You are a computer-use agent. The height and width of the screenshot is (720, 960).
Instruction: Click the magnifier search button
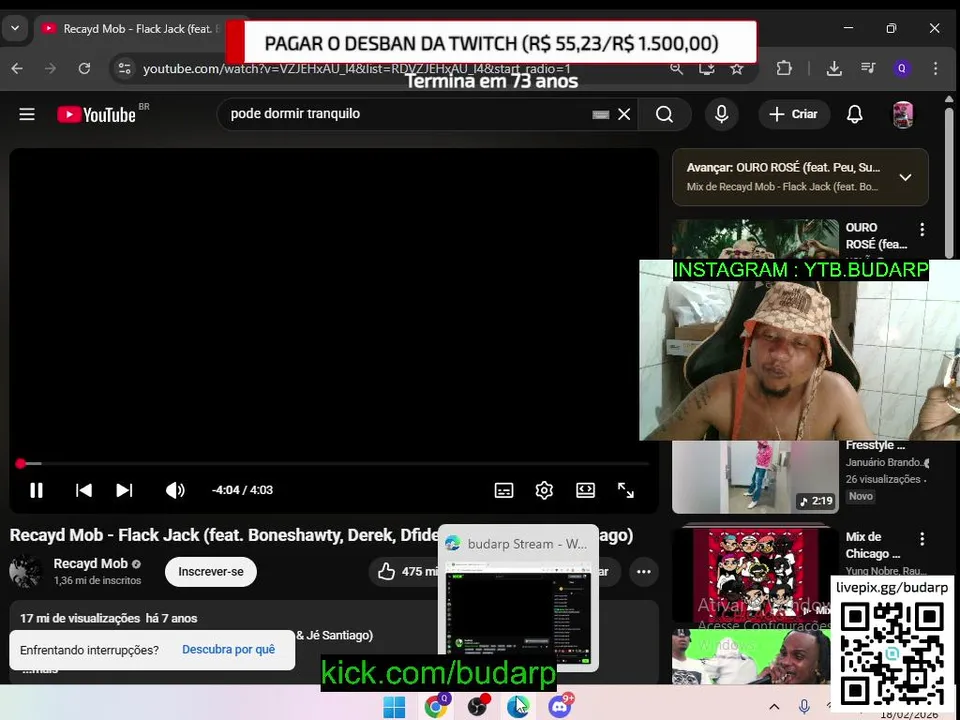click(664, 114)
